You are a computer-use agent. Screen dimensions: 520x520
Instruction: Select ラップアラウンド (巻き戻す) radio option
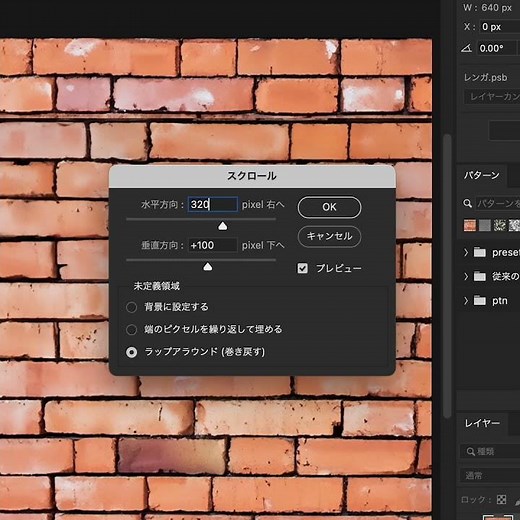[x=131, y=352]
